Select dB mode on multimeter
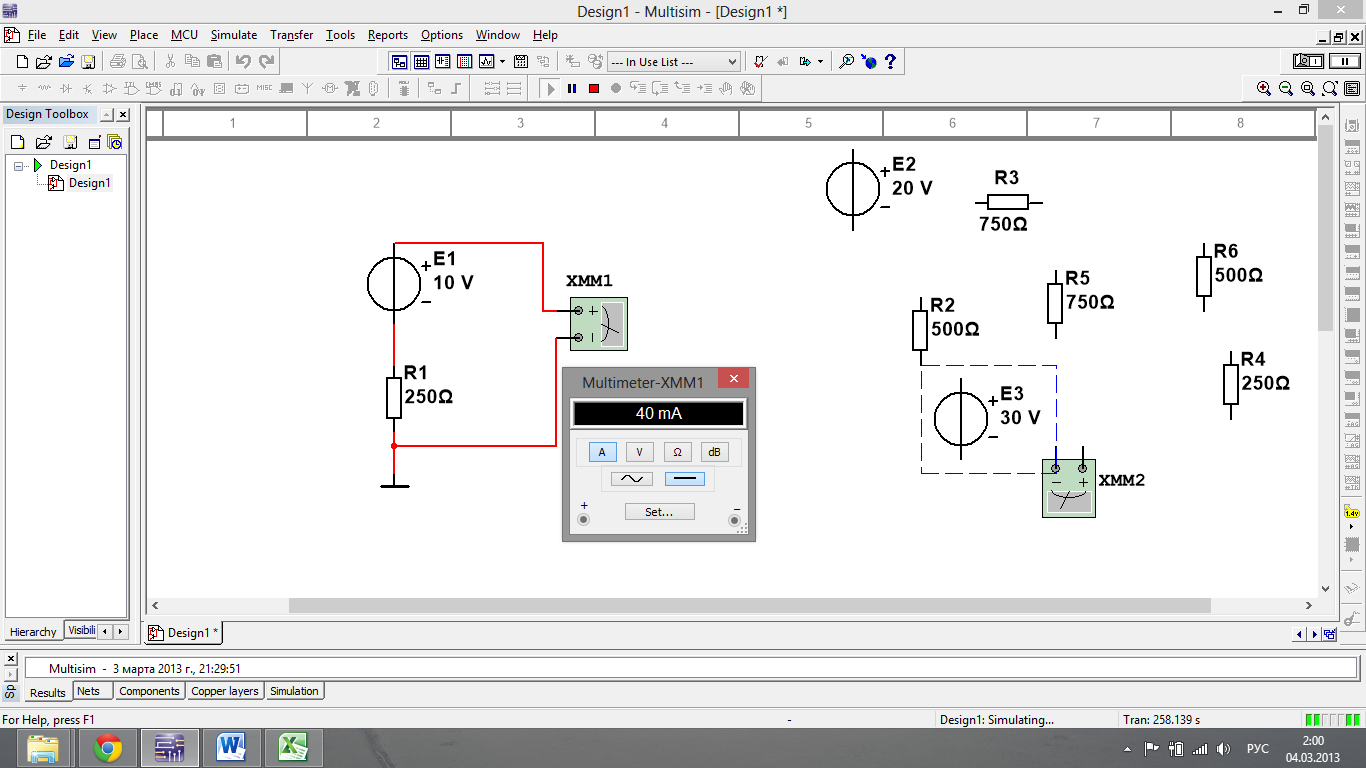Image resolution: width=1366 pixels, height=768 pixels. (714, 452)
